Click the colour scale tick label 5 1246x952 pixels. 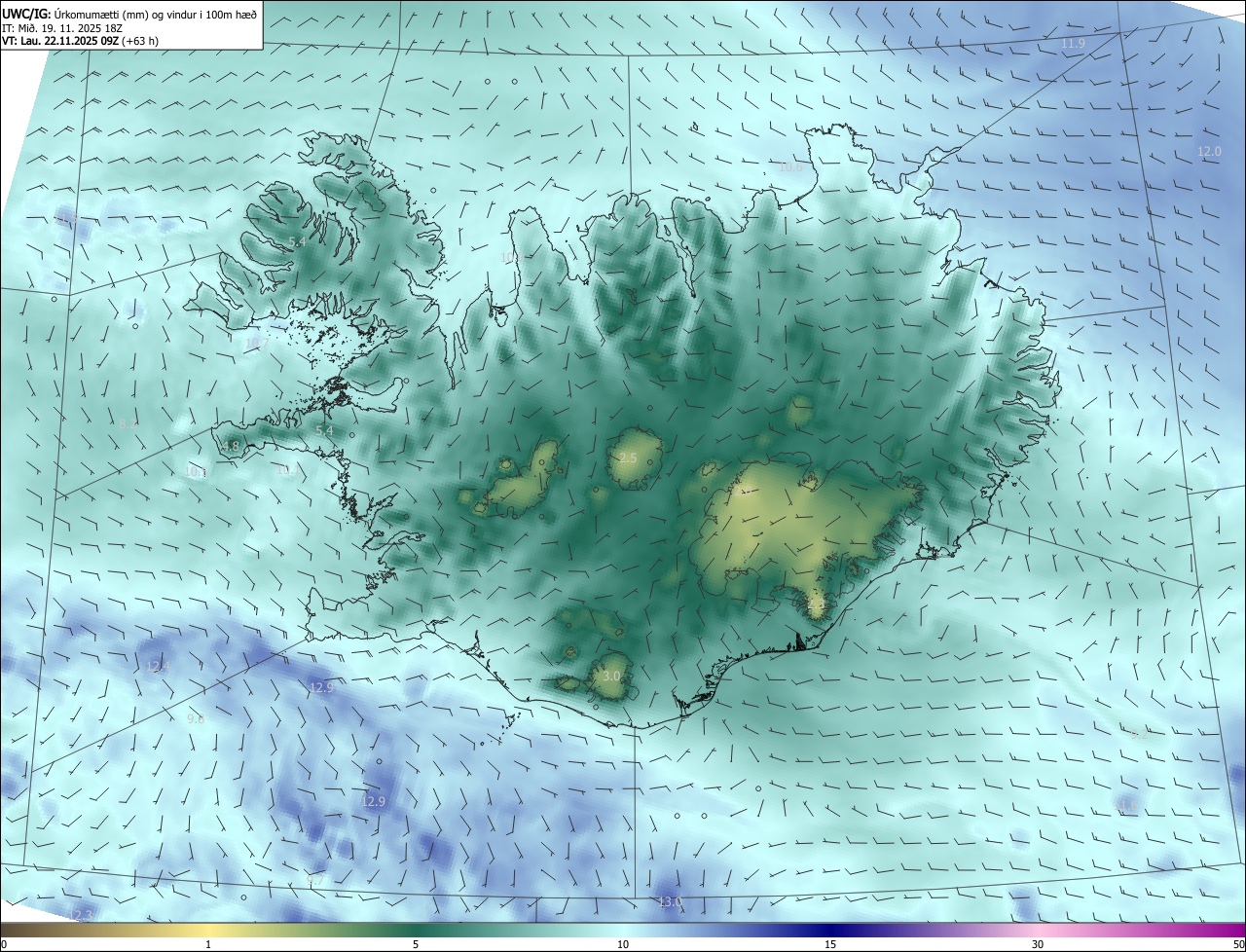(416, 944)
